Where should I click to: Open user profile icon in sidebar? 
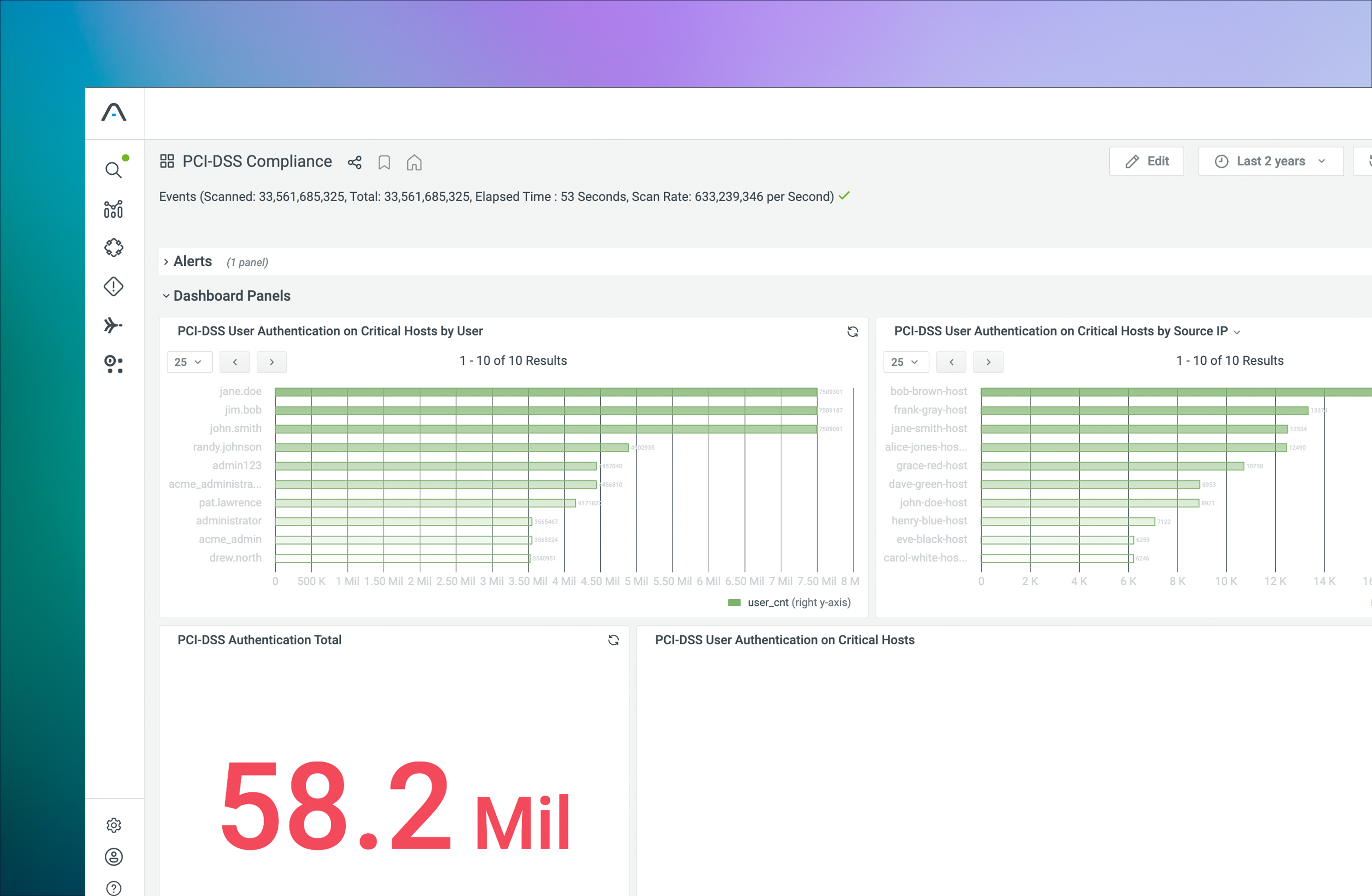click(x=113, y=857)
